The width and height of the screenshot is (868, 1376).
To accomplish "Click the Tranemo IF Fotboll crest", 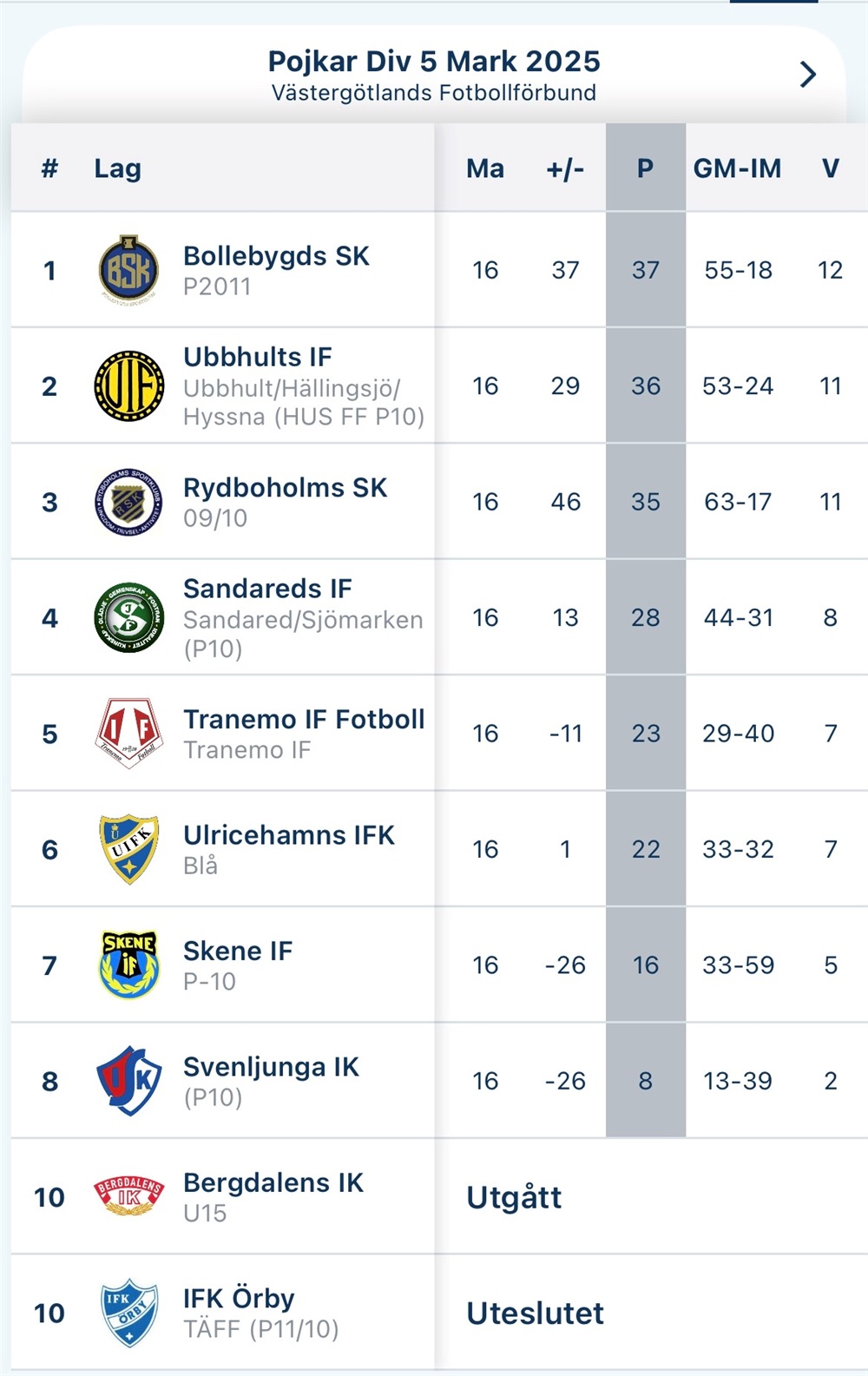I will coord(128,734).
